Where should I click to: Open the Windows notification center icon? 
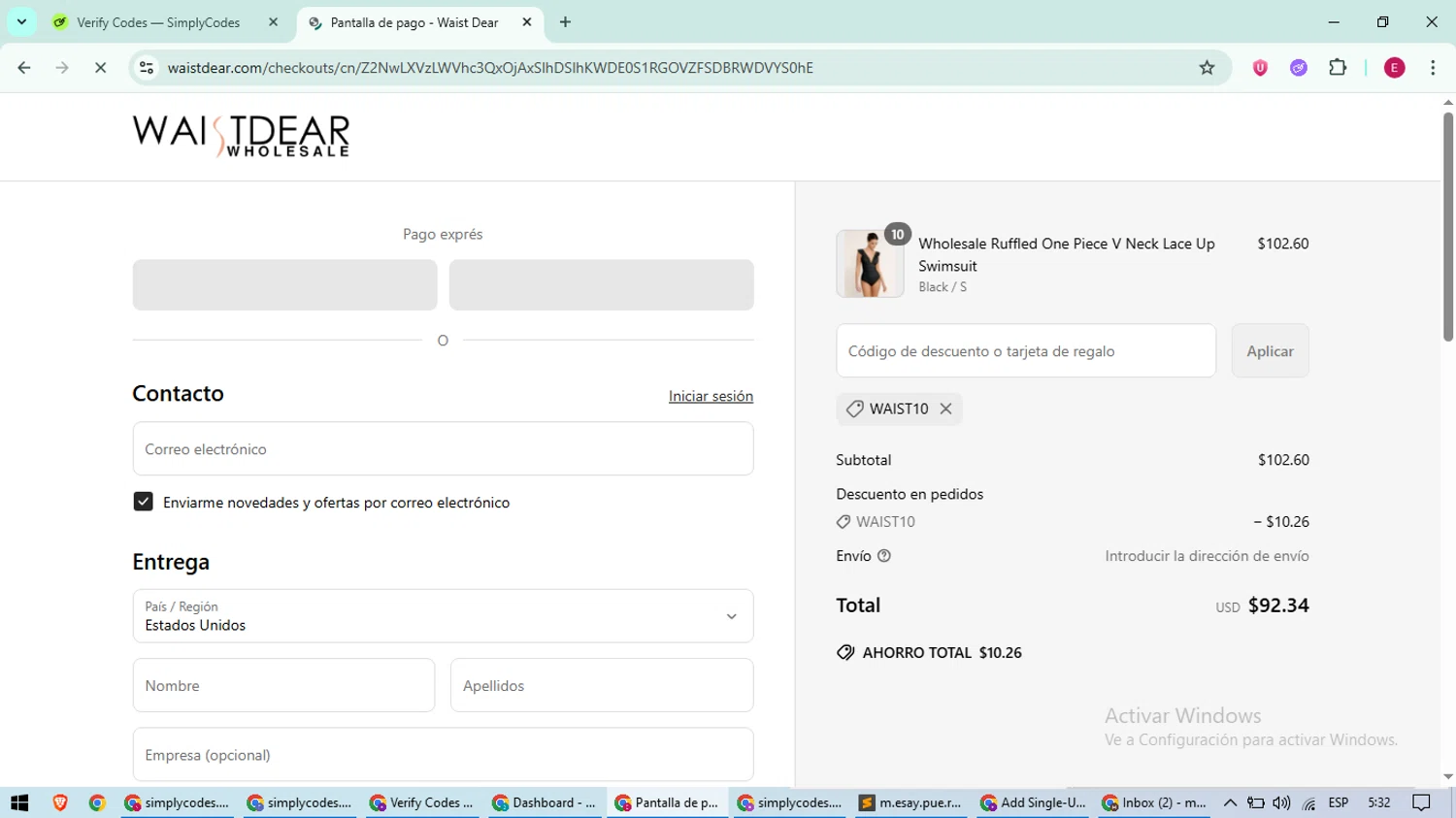point(1421,802)
